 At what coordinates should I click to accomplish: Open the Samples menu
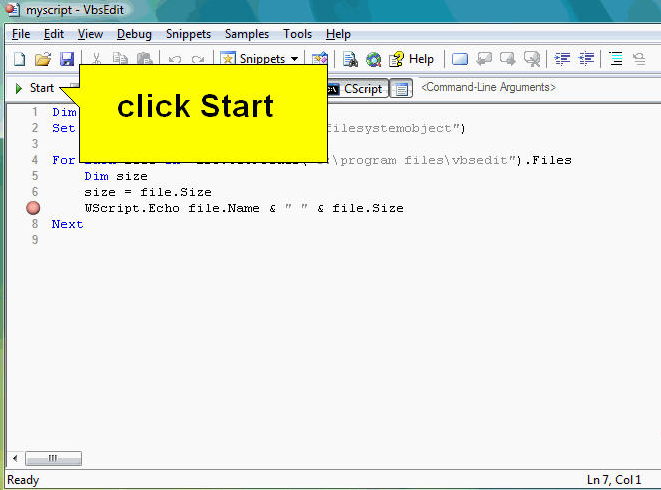247,34
